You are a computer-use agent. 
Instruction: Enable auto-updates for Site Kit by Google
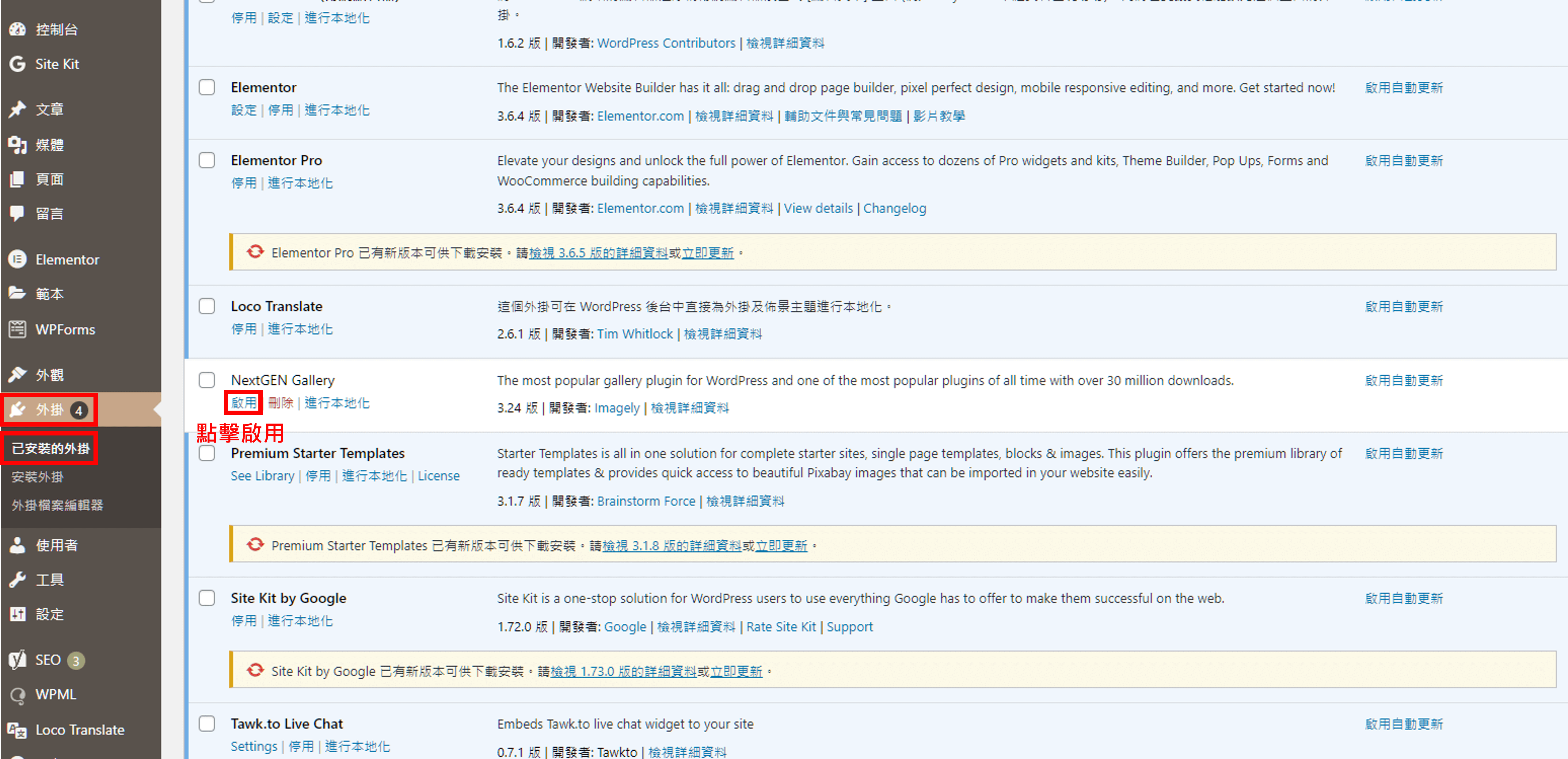[1404, 598]
